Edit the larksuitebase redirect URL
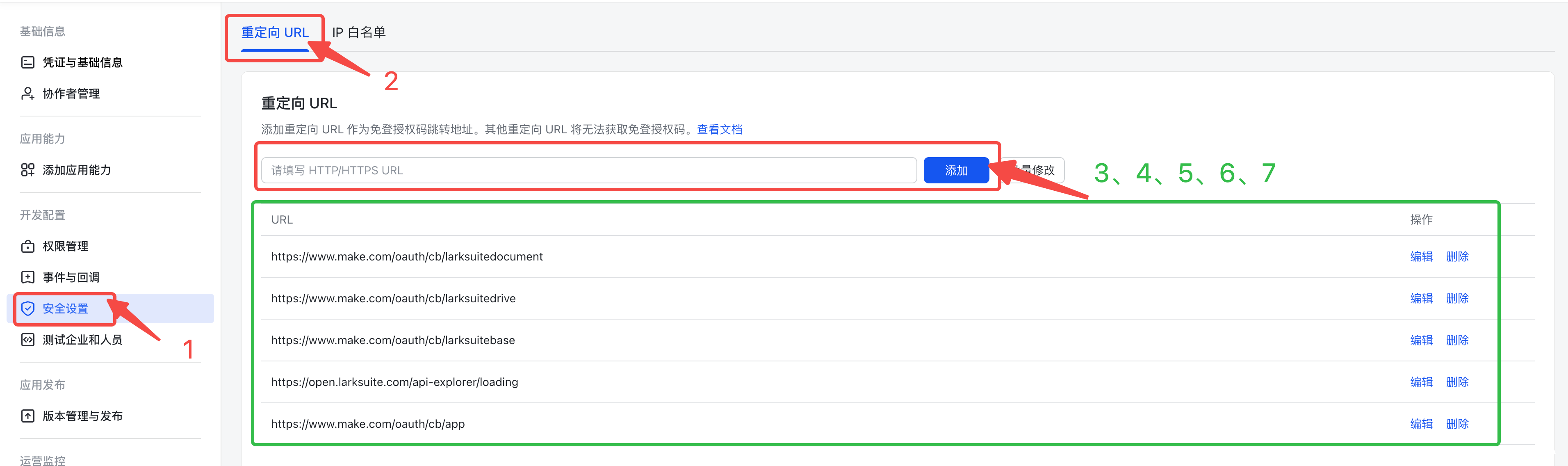Screen dimensions: 1568x466 click(1421, 340)
